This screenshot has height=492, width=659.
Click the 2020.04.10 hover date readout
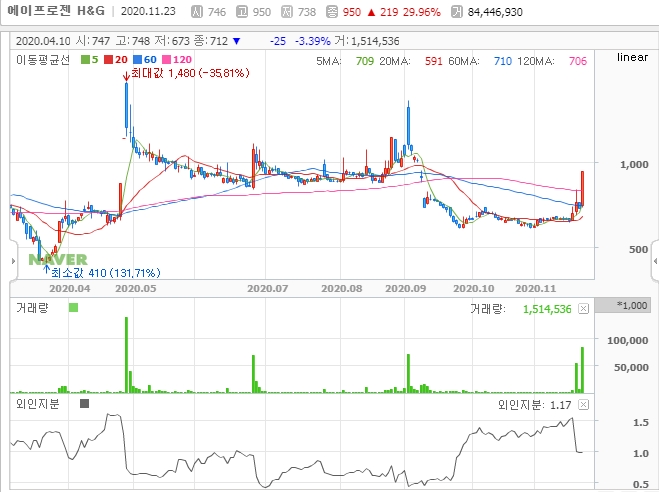(x=43, y=41)
